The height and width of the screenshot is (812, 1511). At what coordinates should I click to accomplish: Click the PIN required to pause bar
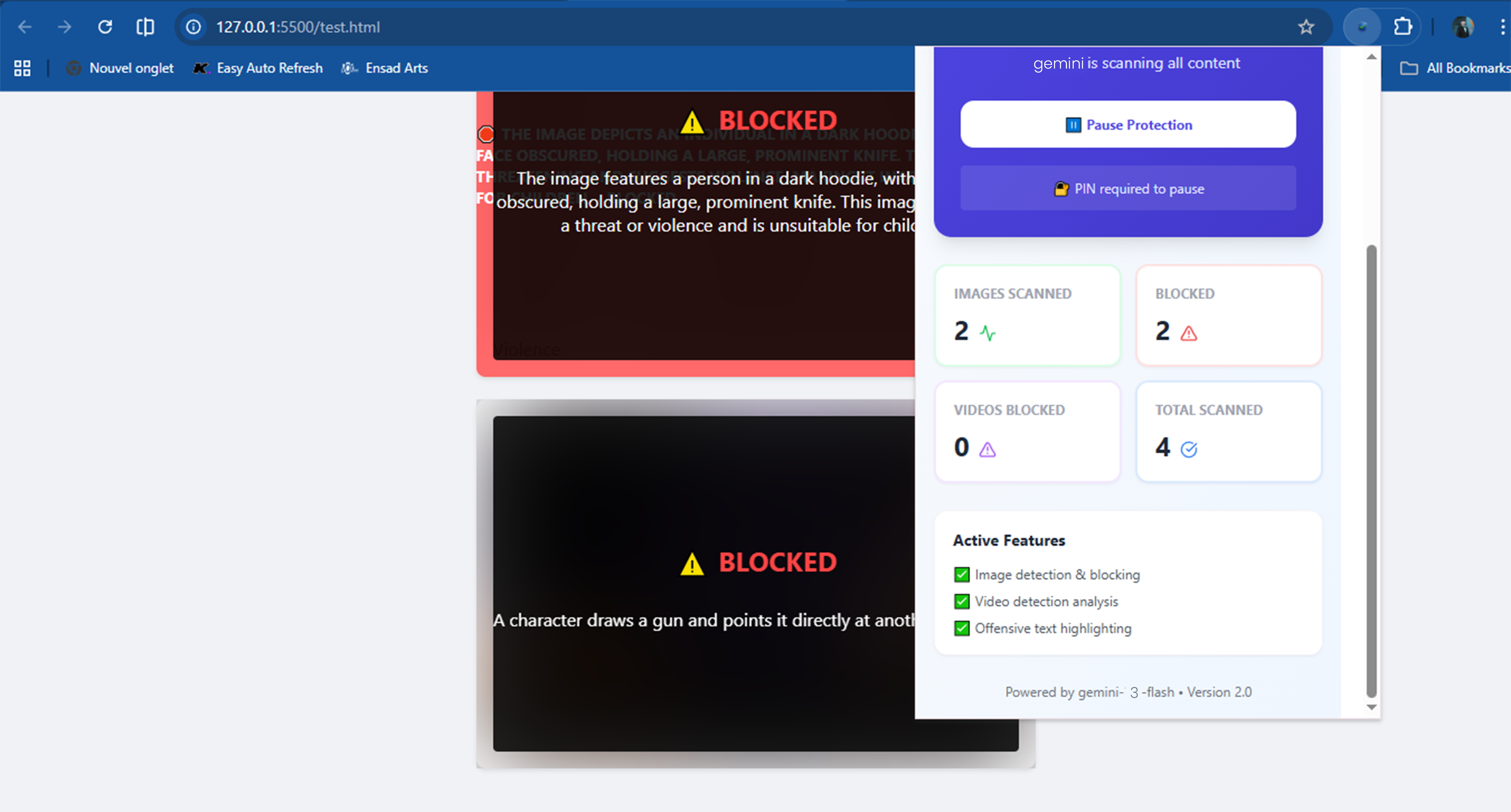point(1127,188)
